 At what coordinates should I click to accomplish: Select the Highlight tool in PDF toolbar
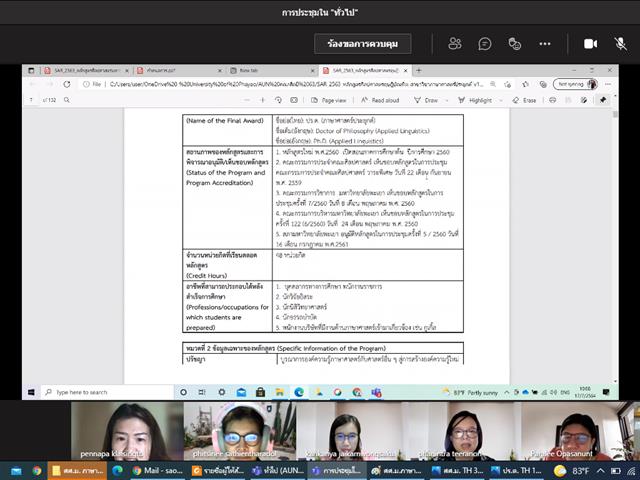click(x=475, y=100)
